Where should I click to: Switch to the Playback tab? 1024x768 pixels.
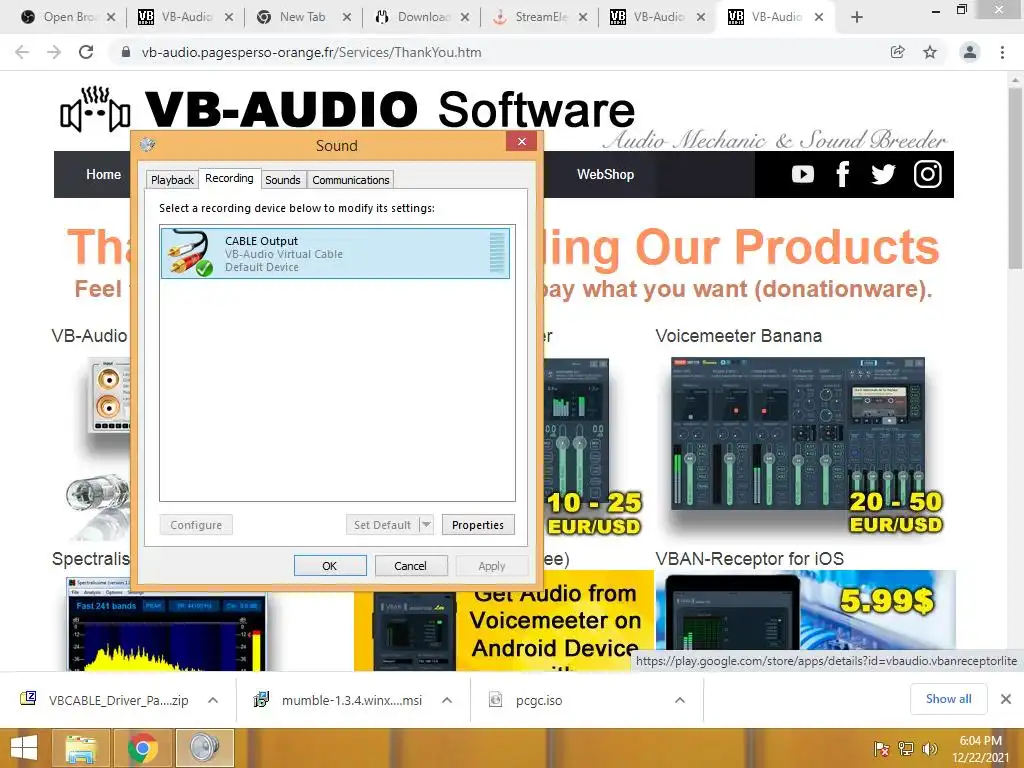(x=172, y=180)
